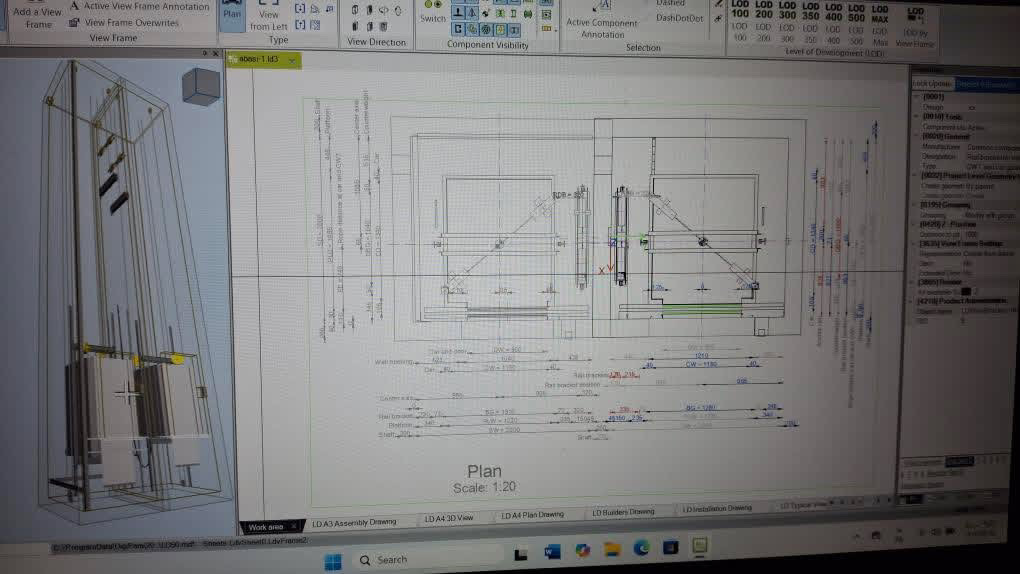Collapse the [3635] View Frame Settings group

[x=916, y=243]
